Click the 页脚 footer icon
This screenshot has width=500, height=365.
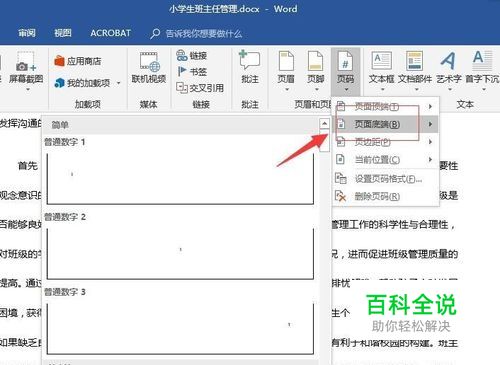click(315, 61)
